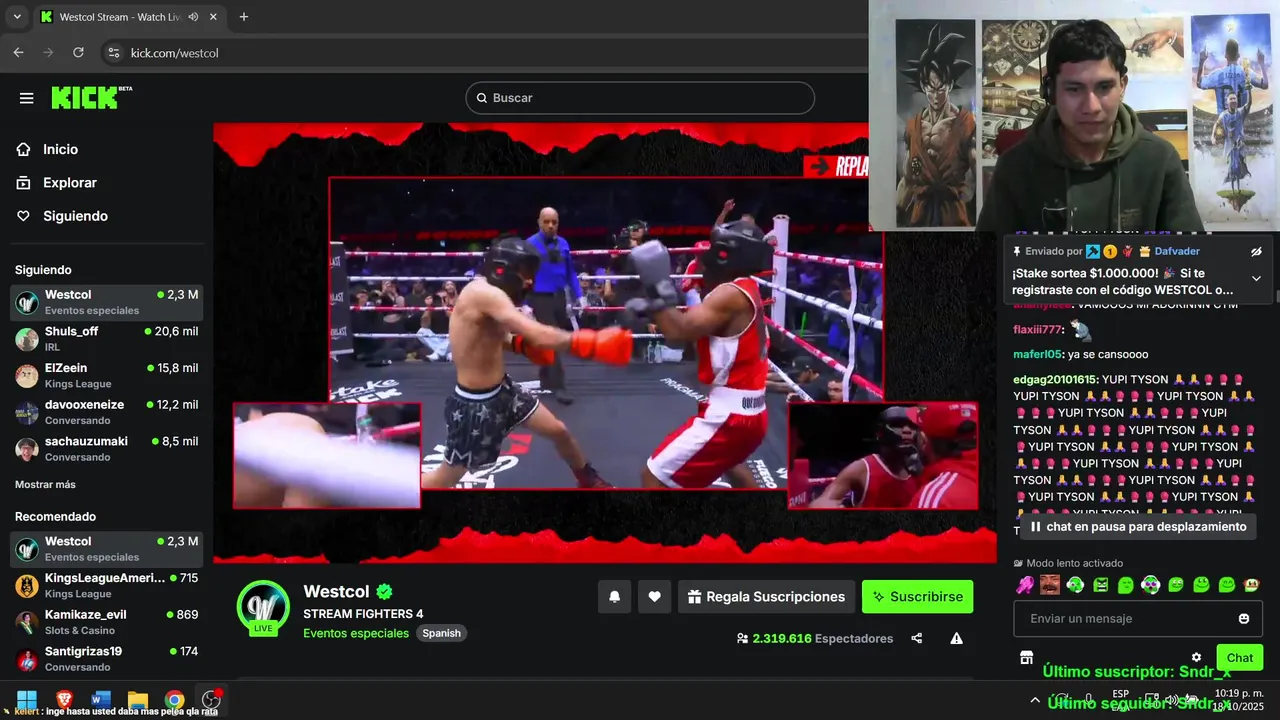
Task: Insert the mustache face emote
Action: point(1050,585)
